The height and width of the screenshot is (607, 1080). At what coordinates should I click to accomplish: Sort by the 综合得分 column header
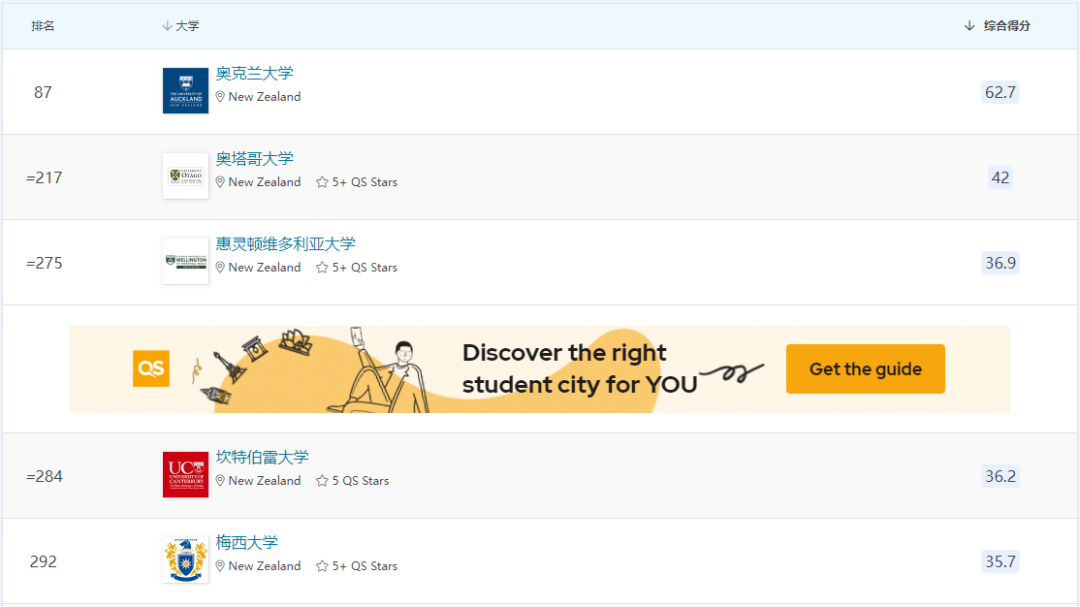click(x=997, y=26)
